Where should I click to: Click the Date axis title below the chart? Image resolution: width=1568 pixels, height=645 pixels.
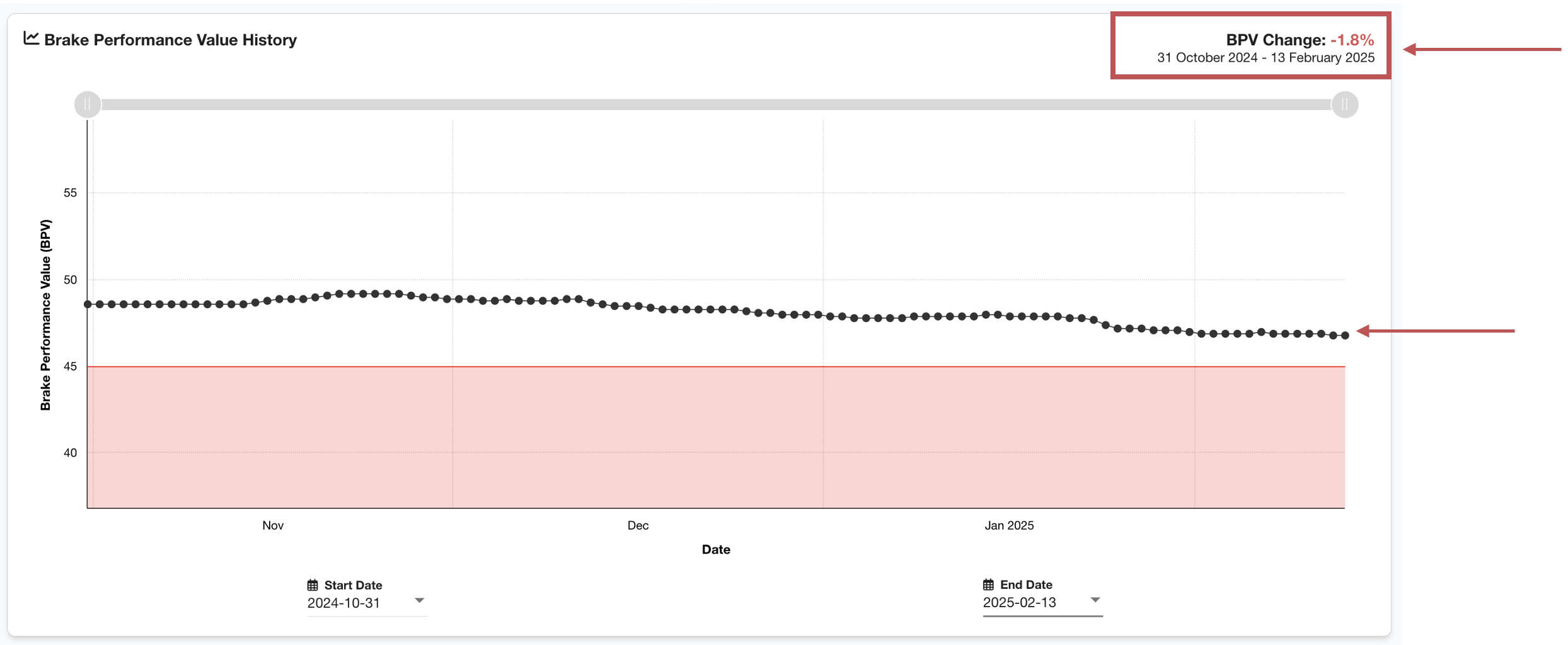pos(716,549)
